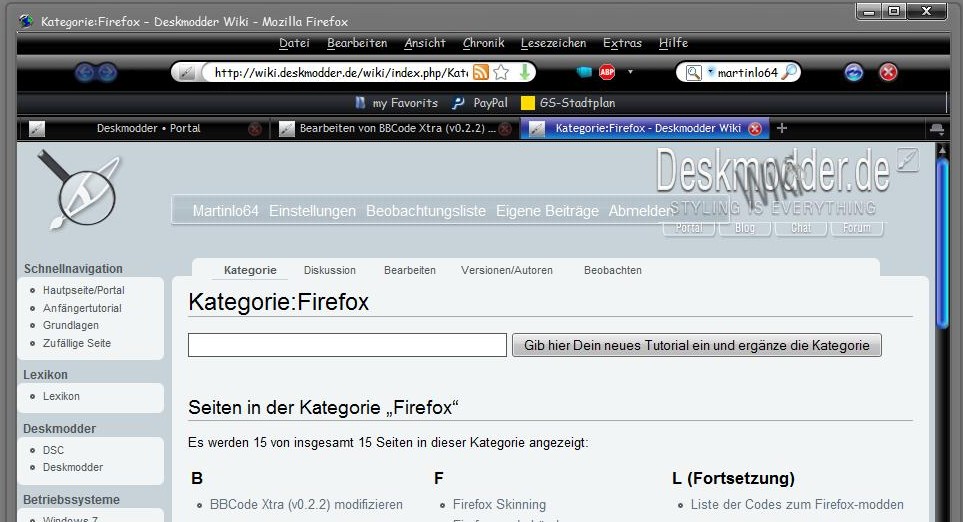Click the search magnifier go icon
This screenshot has height=522, width=963.
[x=790, y=72]
